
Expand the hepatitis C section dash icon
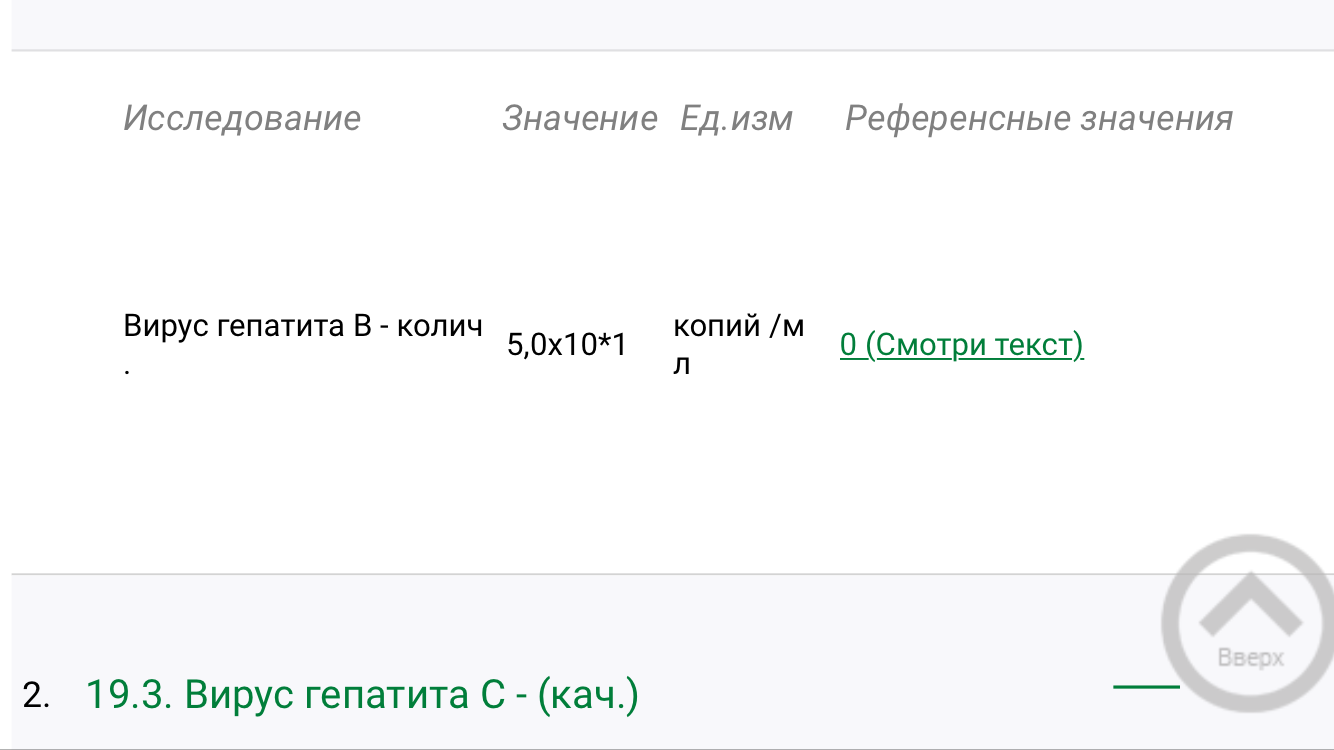coord(1146,686)
